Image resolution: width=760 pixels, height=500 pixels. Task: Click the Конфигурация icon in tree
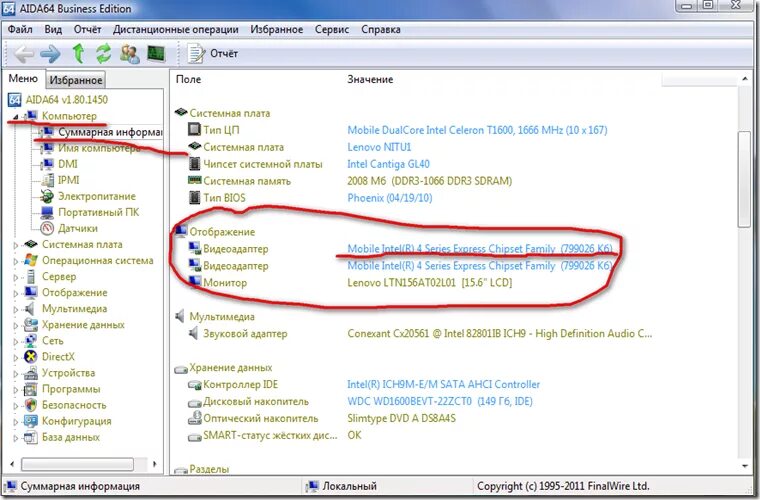pos(31,421)
